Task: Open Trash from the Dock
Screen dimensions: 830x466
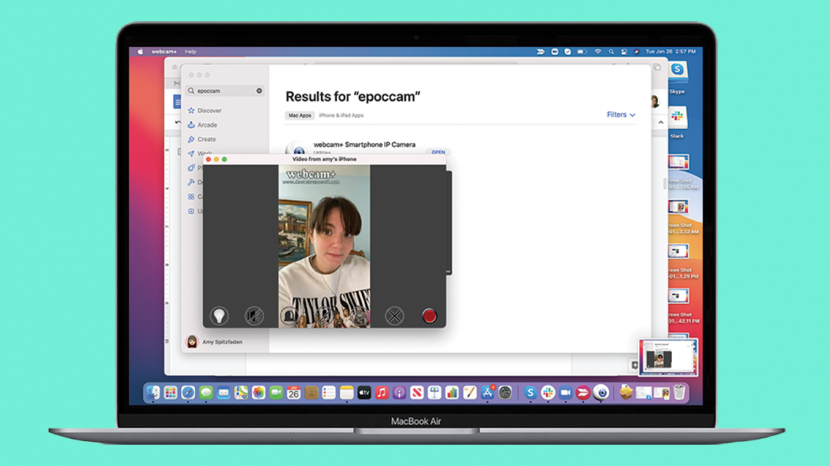Action: pyautogui.click(x=679, y=392)
